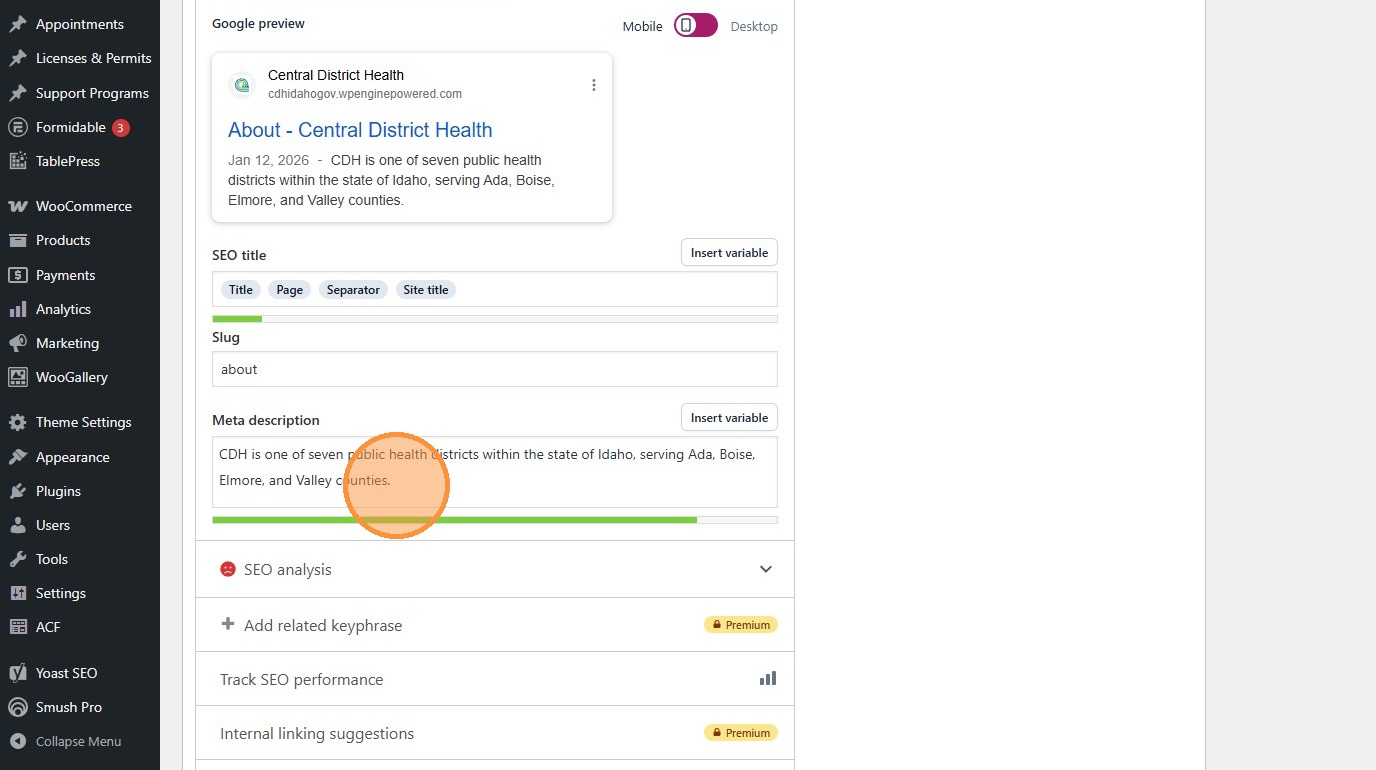Screen dimensions: 1376x770
Task: Open Formidable via its sidebar icon
Action: [17, 127]
